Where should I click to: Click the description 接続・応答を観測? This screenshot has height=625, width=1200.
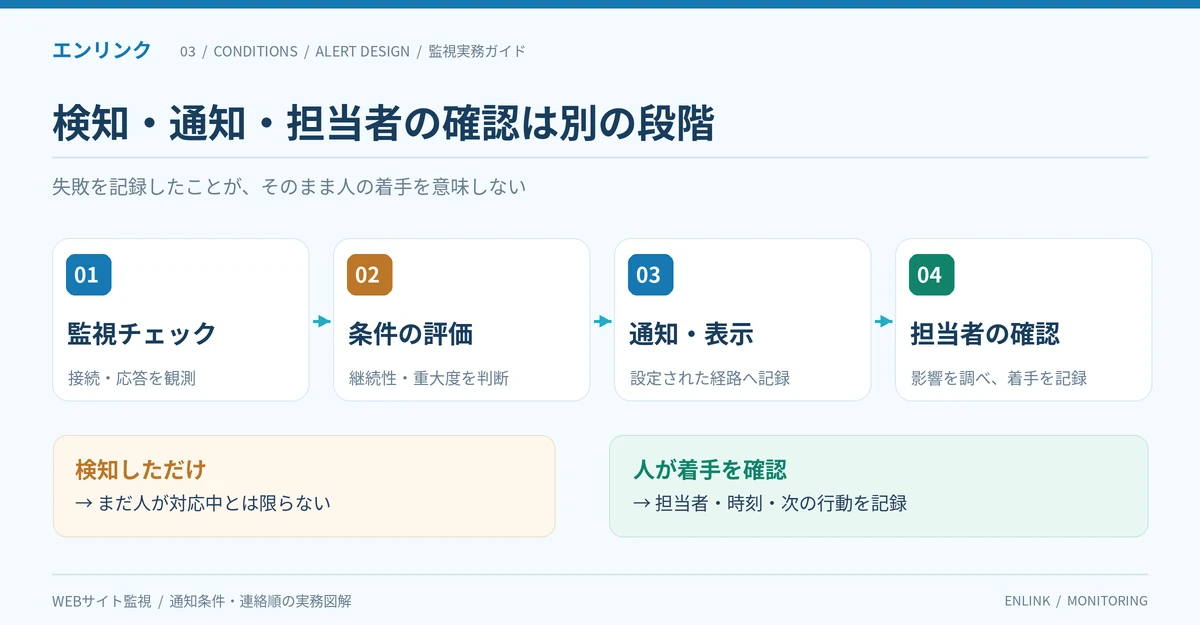(132, 378)
